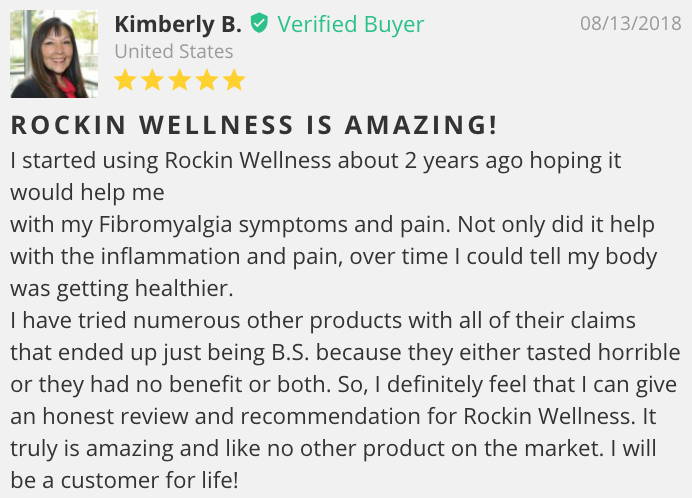This screenshot has width=692, height=498.
Task: Click the green verified shield icon
Action: pyautogui.click(x=259, y=23)
